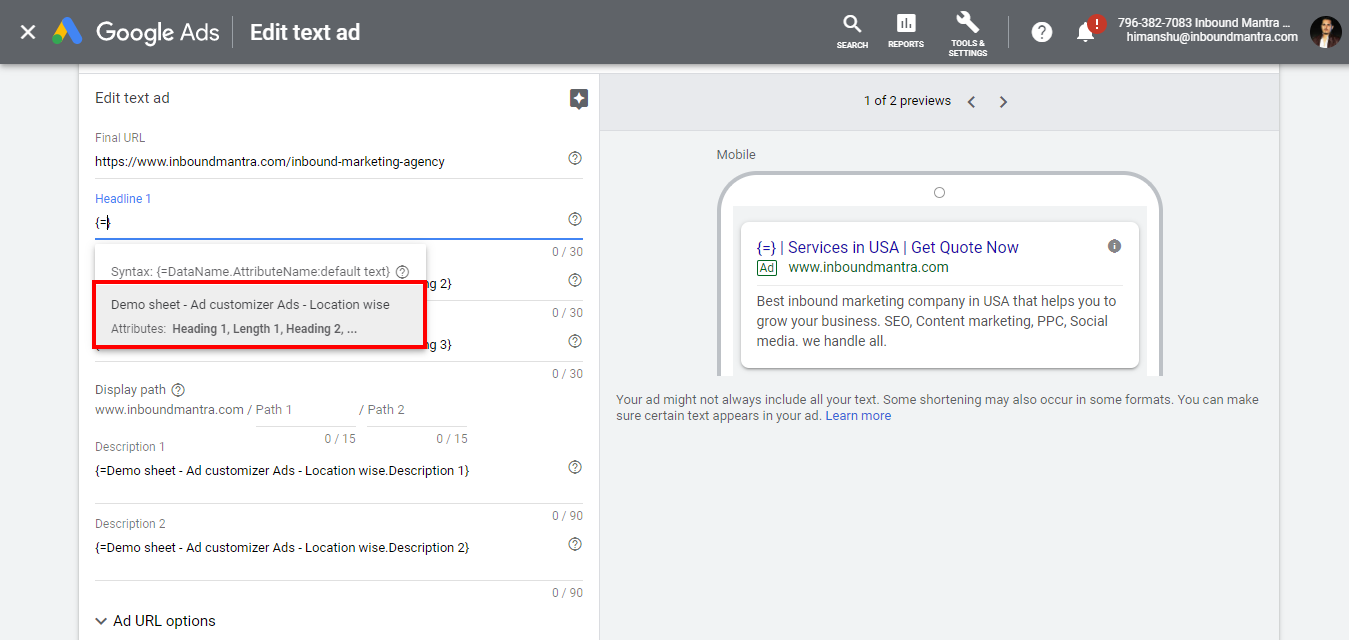
Task: Click the preview ad description text
Action: pyautogui.click(x=936, y=321)
